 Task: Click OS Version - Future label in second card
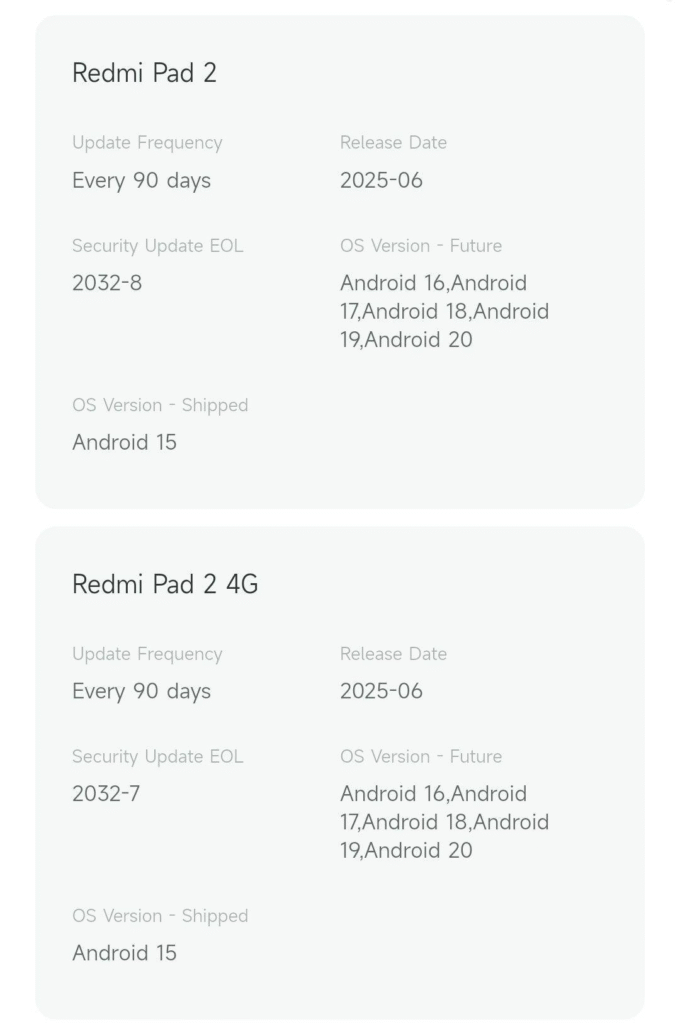[421, 756]
